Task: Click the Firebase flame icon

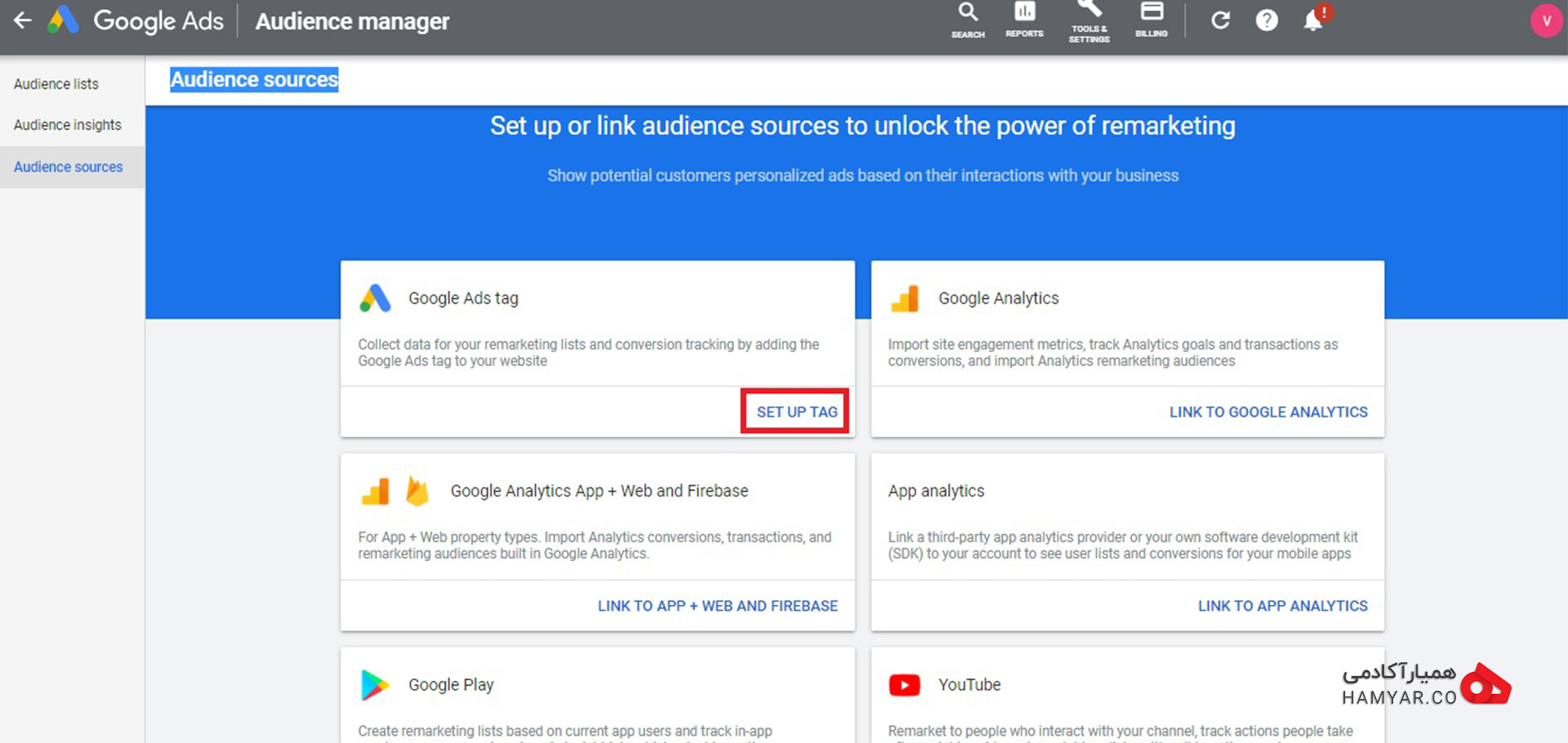Action: click(x=417, y=491)
